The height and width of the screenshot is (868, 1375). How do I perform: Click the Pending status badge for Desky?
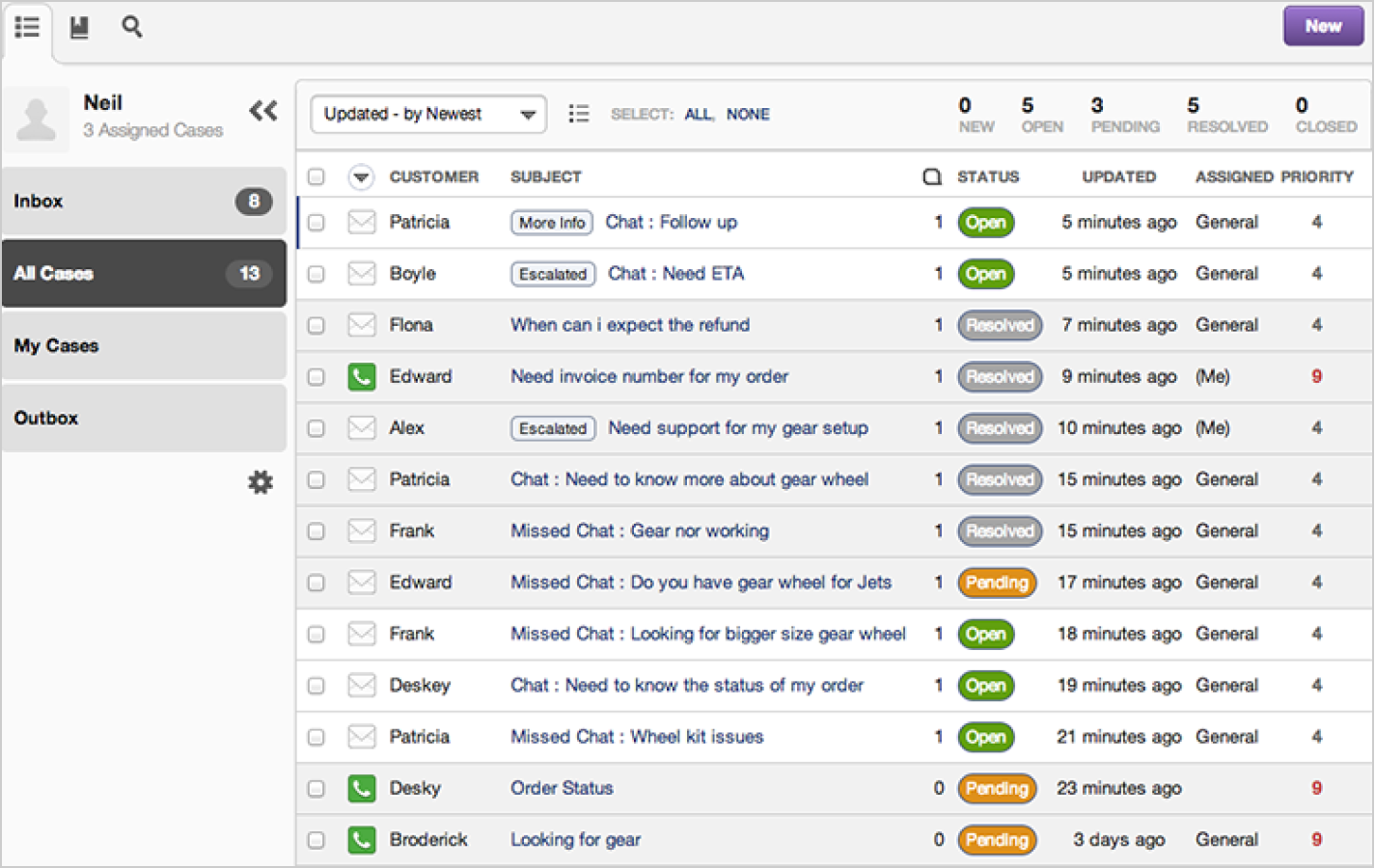(997, 788)
